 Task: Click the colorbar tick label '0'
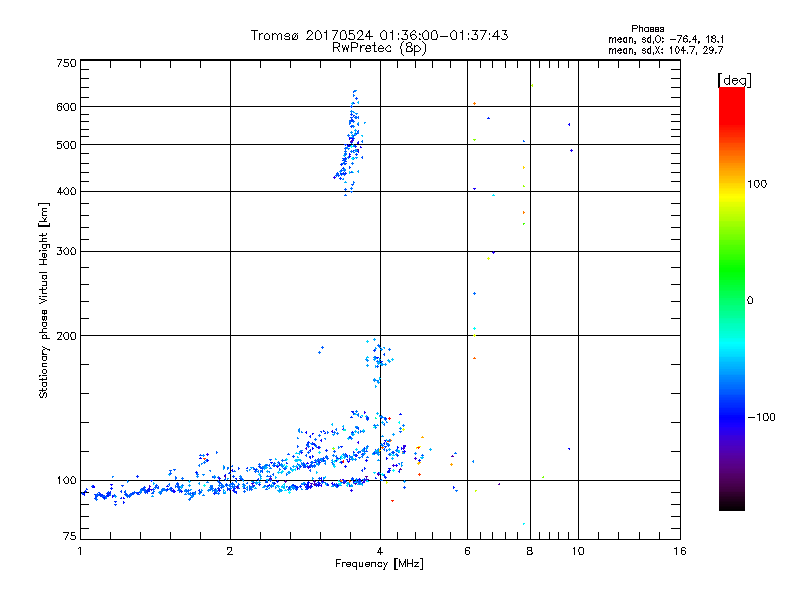point(750,301)
